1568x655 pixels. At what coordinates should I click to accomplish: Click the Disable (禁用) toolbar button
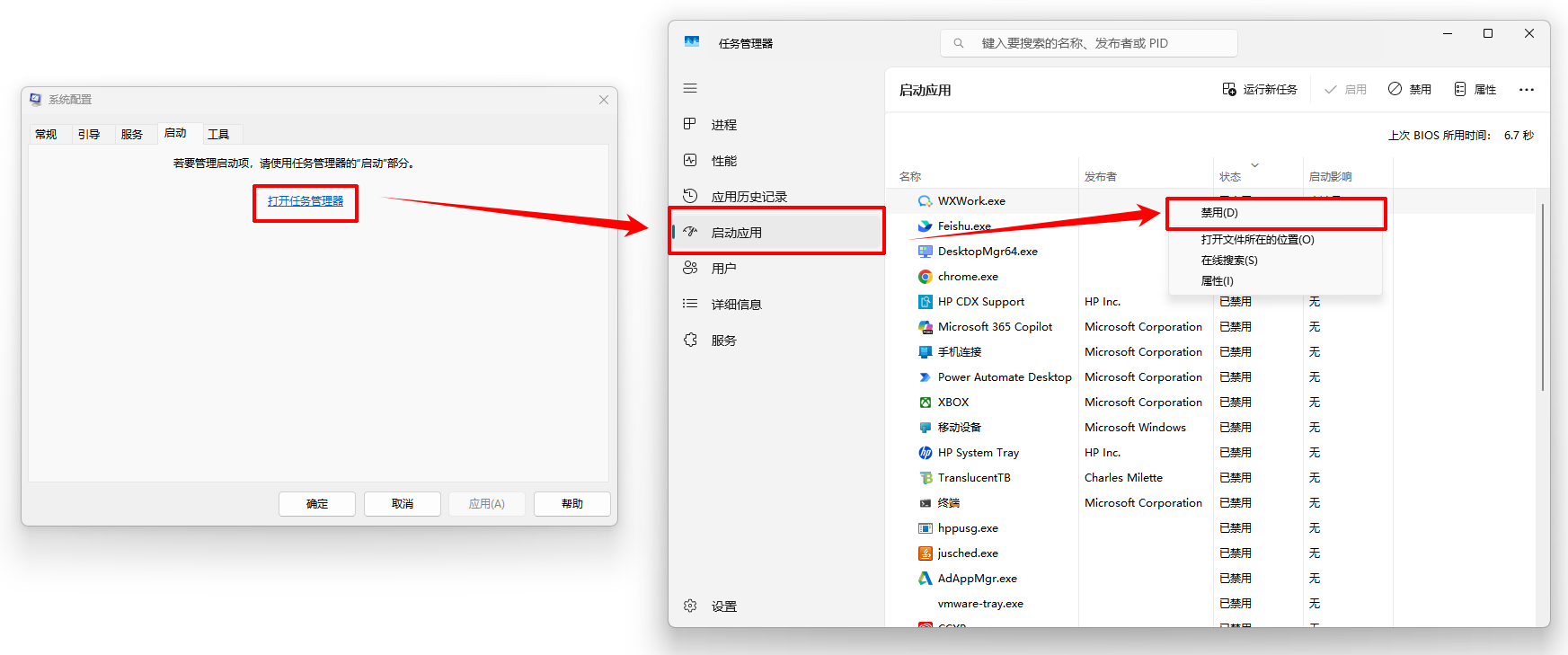pyautogui.click(x=1410, y=90)
